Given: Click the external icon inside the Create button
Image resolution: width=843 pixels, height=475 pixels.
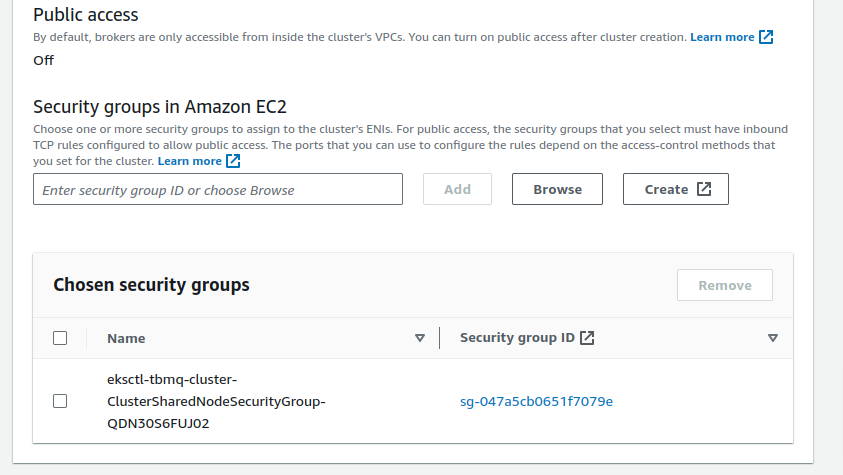Looking at the screenshot, I should tap(704, 189).
